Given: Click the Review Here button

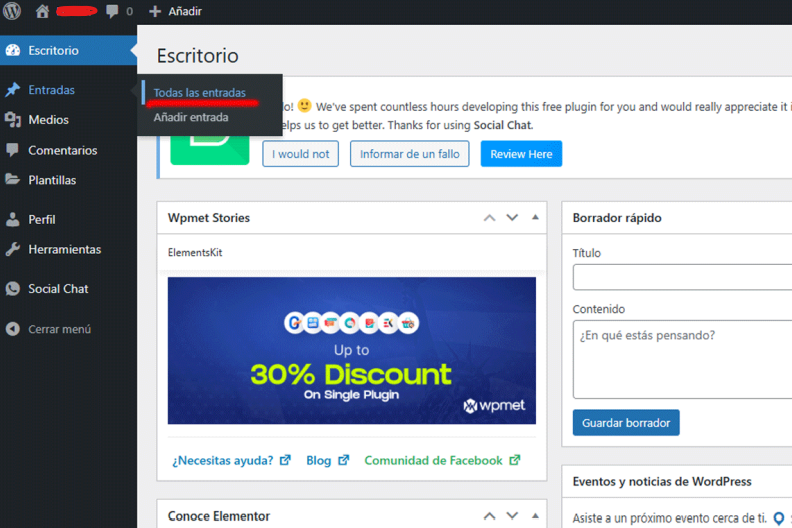Looking at the screenshot, I should [x=521, y=154].
